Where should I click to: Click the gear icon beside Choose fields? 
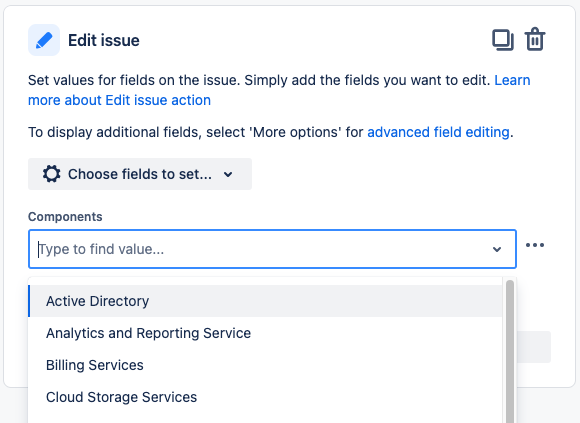tap(51, 174)
